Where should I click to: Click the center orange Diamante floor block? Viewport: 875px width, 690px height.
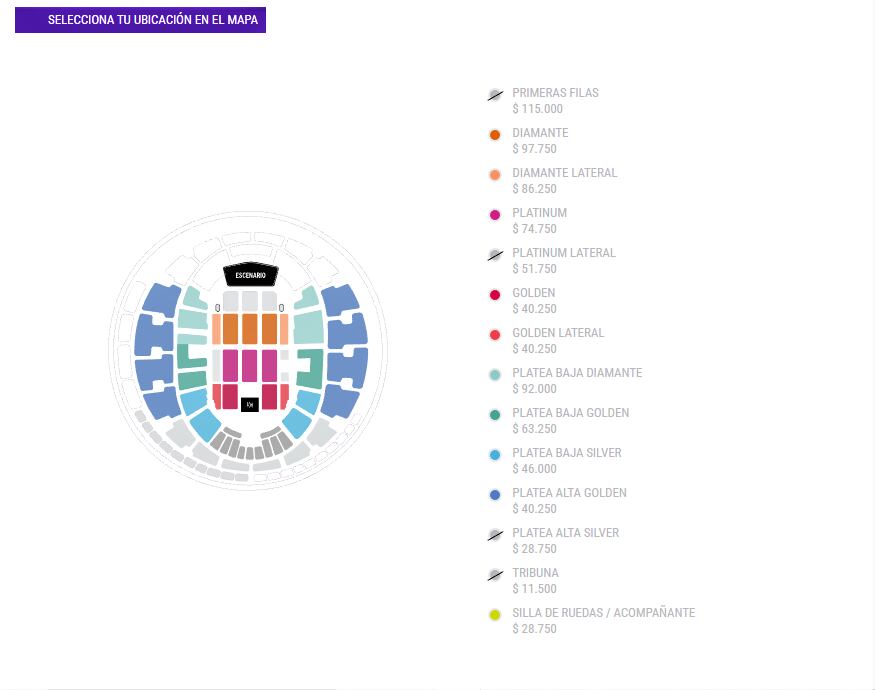click(249, 329)
